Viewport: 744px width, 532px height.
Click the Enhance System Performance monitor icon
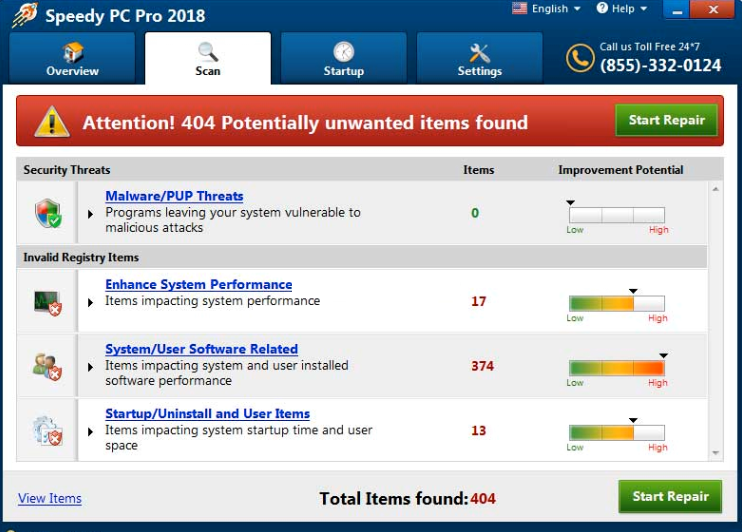(47, 301)
